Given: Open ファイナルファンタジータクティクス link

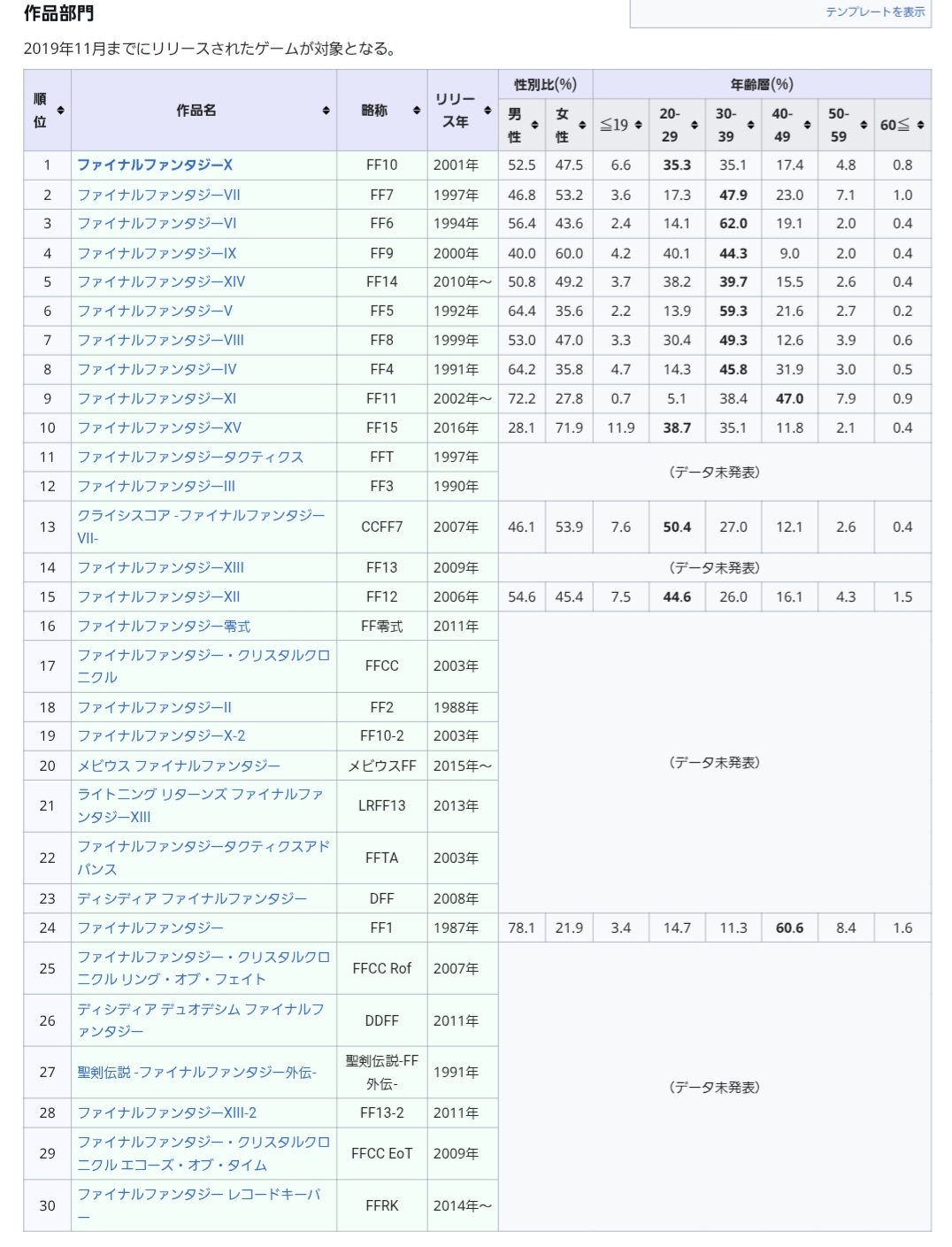Looking at the screenshot, I should tap(190, 457).
